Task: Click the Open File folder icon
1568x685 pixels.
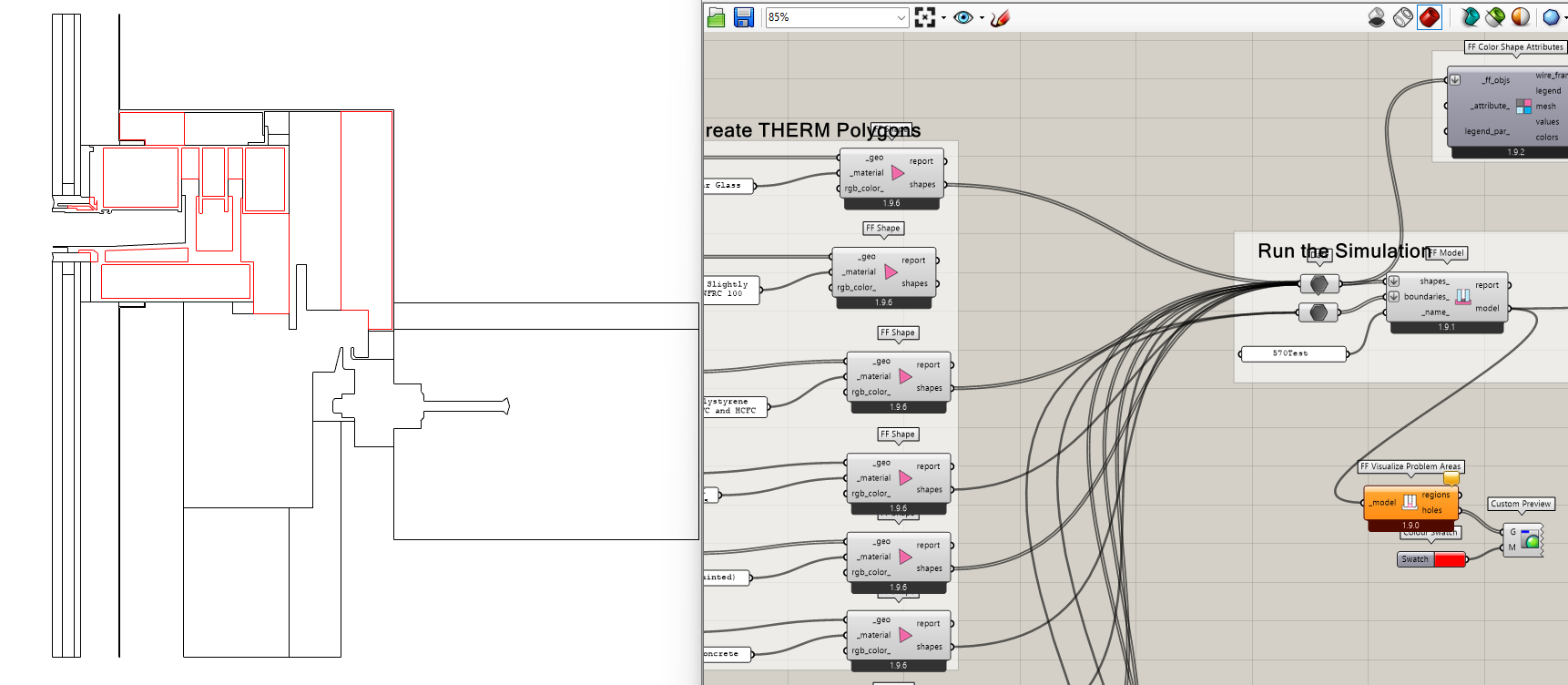Action: coord(716,17)
